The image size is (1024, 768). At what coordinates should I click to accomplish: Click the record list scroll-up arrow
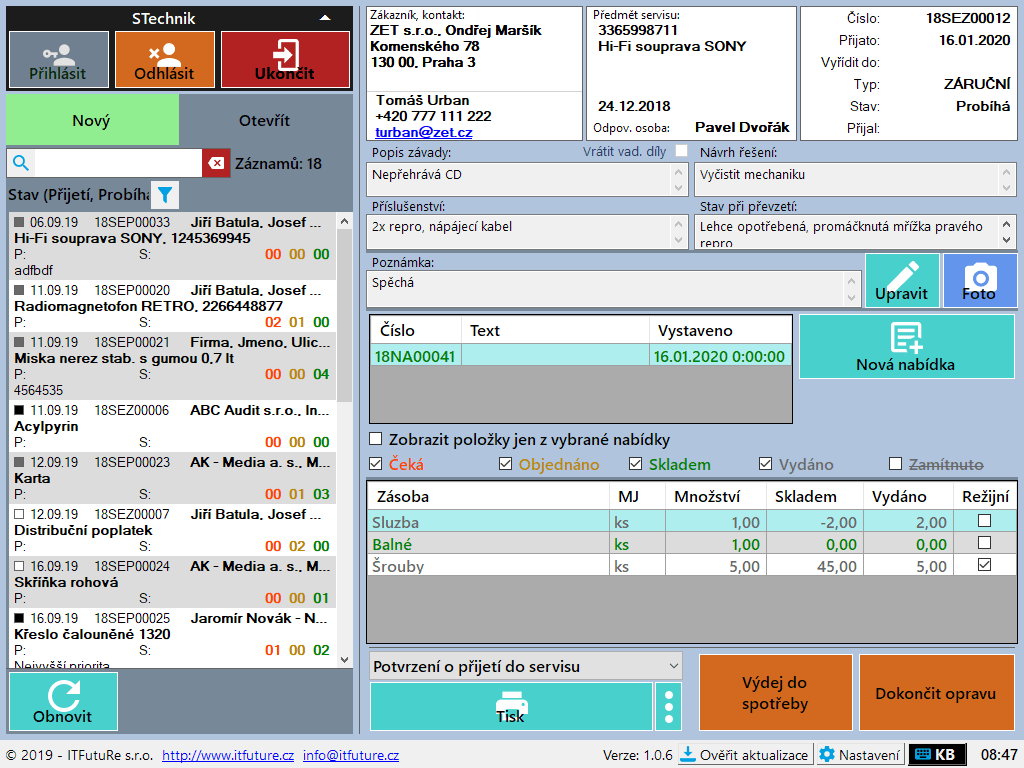[x=345, y=221]
